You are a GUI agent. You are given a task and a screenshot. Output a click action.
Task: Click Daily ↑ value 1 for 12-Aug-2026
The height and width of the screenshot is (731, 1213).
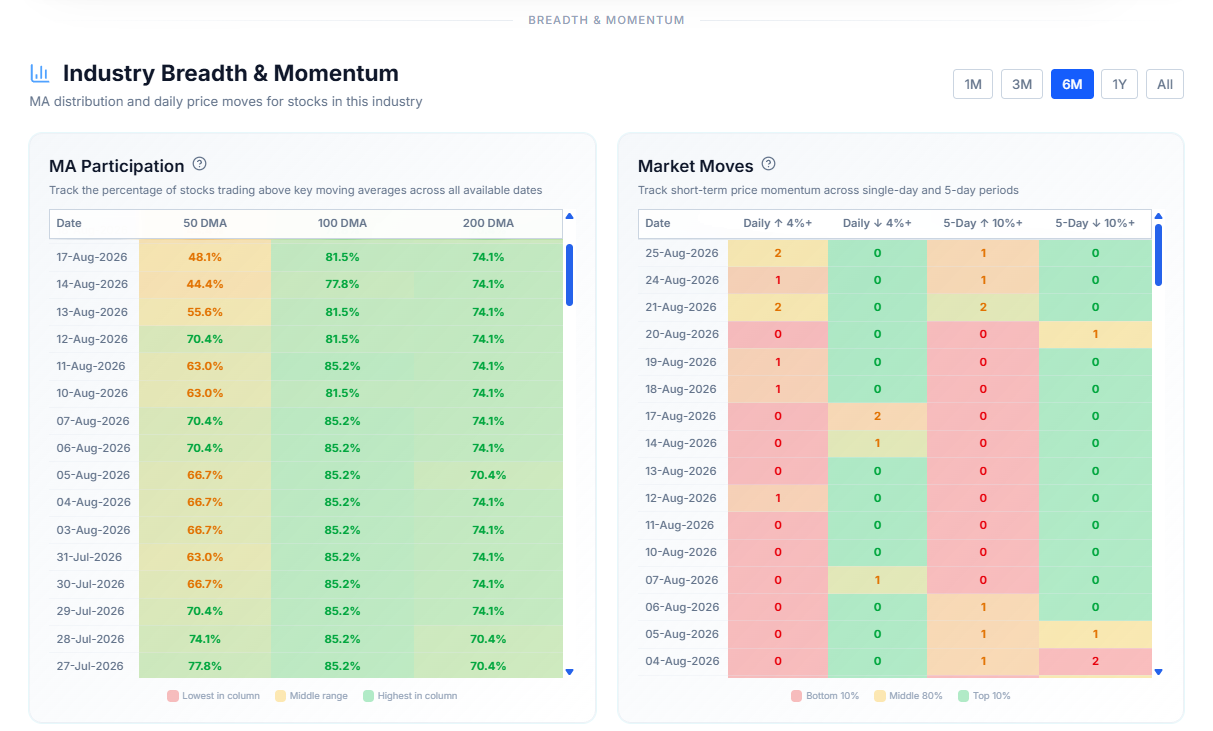[778, 498]
